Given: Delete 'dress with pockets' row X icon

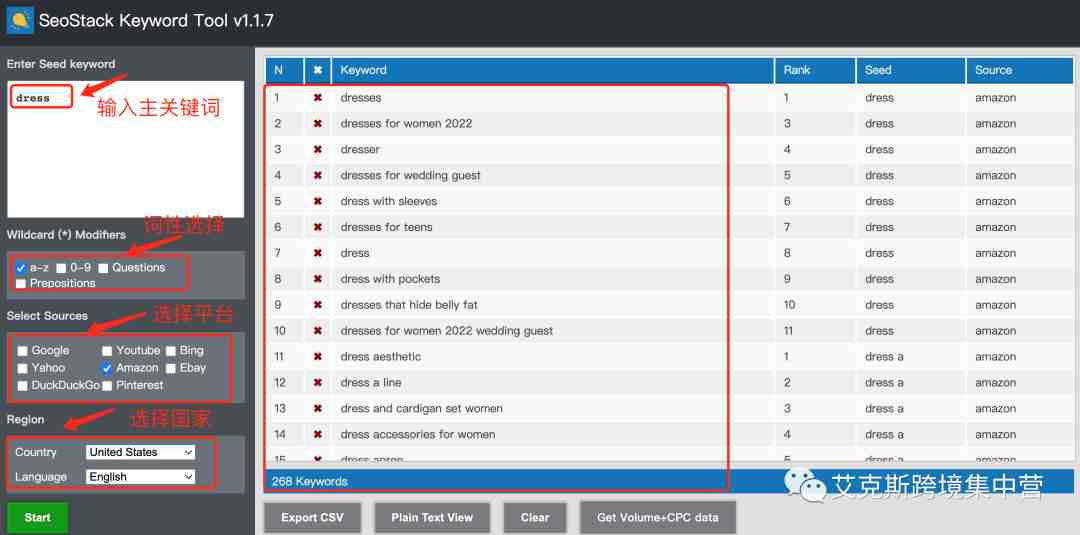Looking at the screenshot, I should click(x=318, y=279).
